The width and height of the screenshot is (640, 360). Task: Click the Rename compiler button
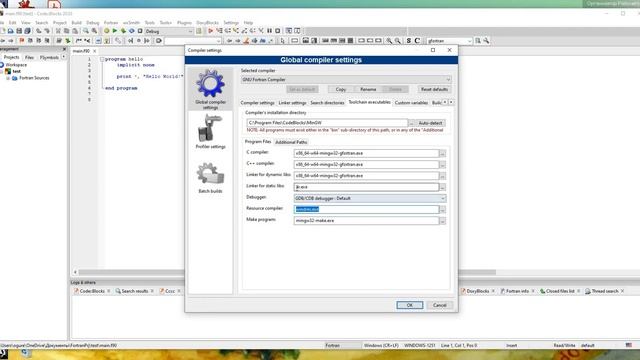(x=368, y=89)
